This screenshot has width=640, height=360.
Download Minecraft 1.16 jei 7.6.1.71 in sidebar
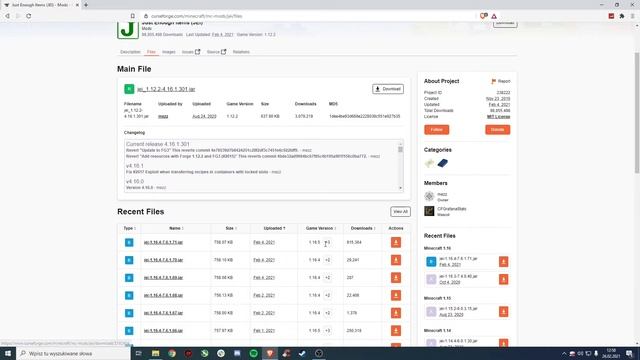tap(503, 262)
